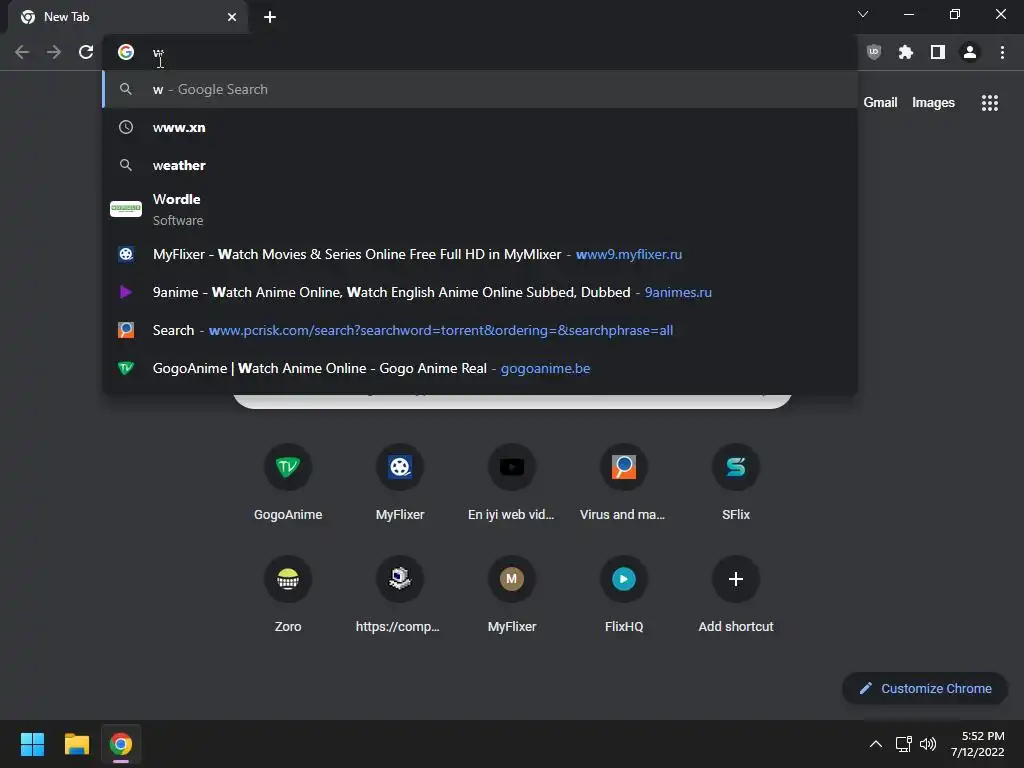
Task: Open the profile avatar menu
Action: tap(970, 52)
